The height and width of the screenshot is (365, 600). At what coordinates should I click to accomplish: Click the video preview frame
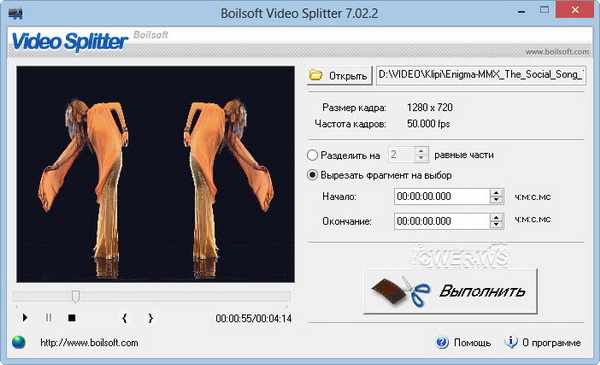(x=155, y=174)
